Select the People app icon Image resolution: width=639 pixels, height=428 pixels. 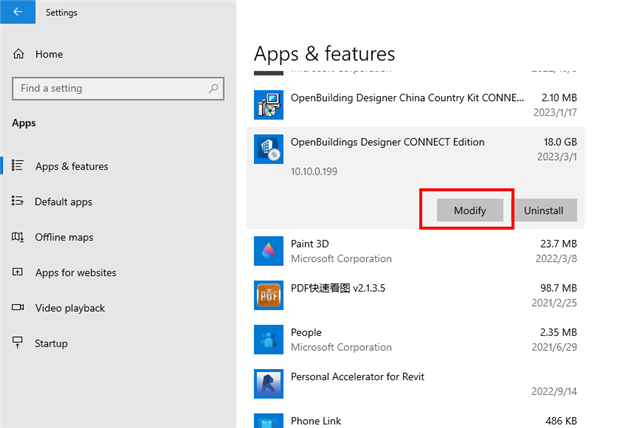[269, 339]
